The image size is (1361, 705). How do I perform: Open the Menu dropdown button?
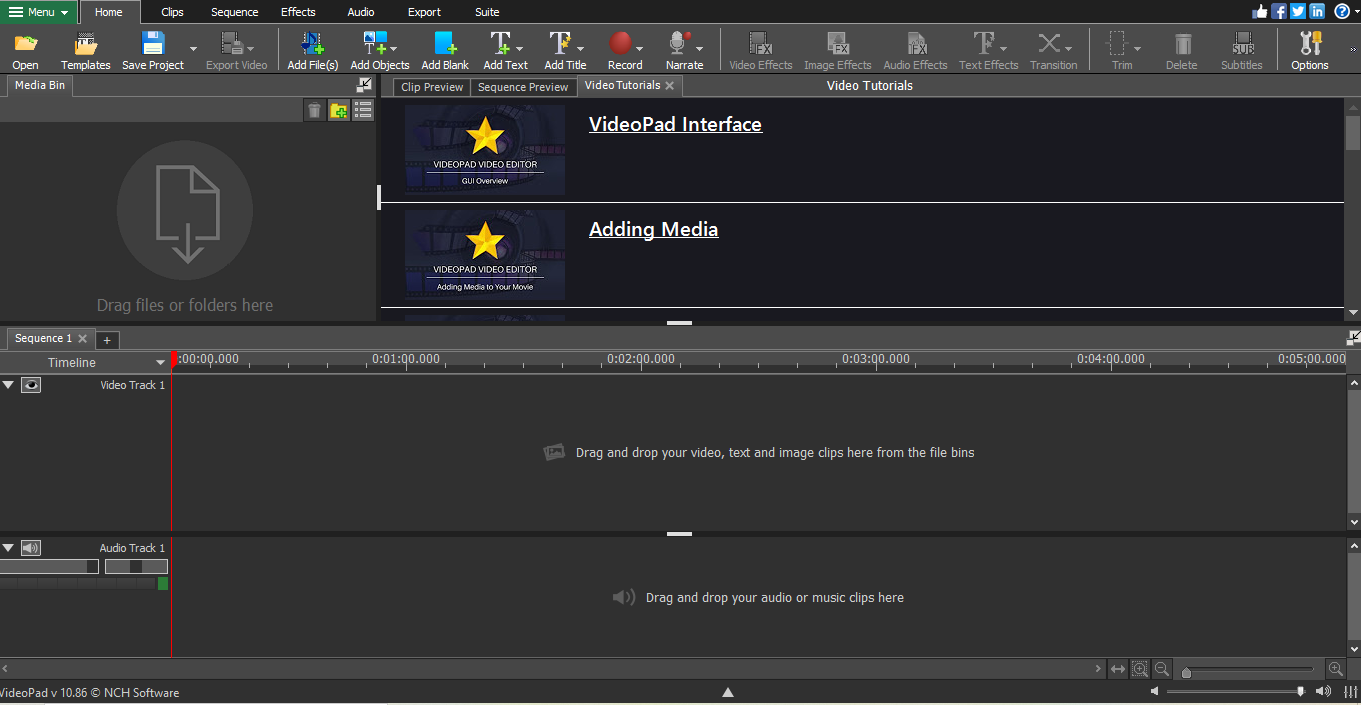(x=39, y=12)
